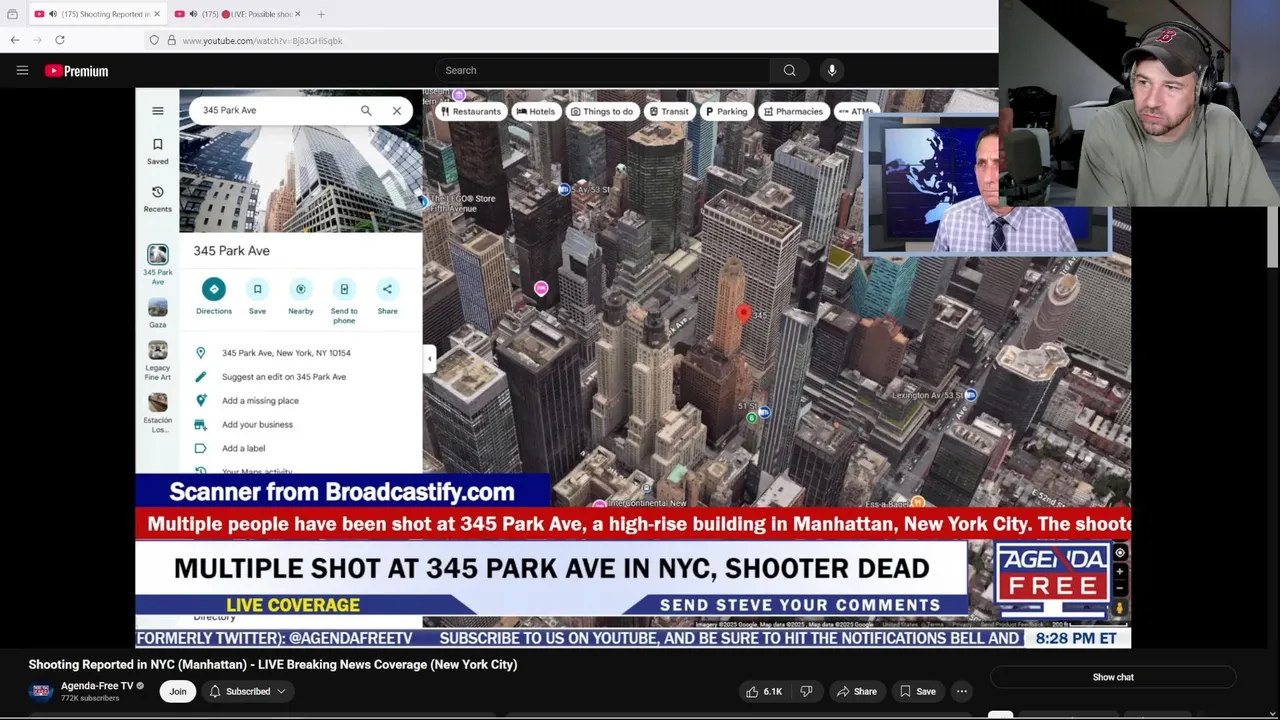Click Add a missing place
The image size is (1280, 720).
point(260,401)
